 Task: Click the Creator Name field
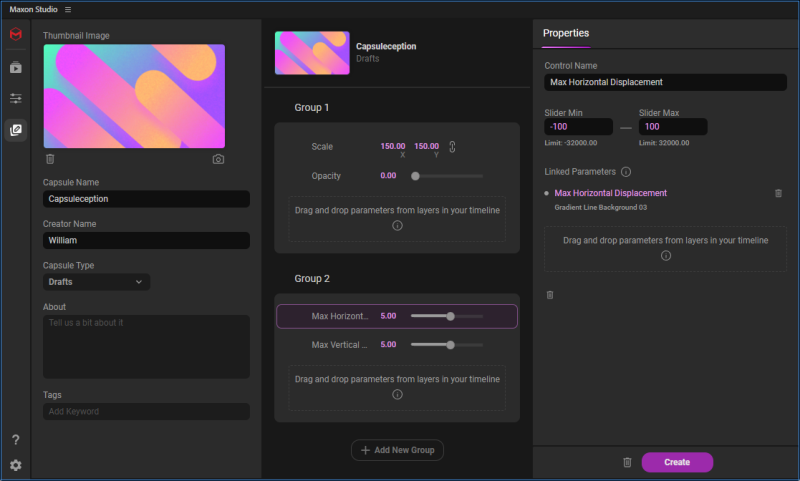146,240
